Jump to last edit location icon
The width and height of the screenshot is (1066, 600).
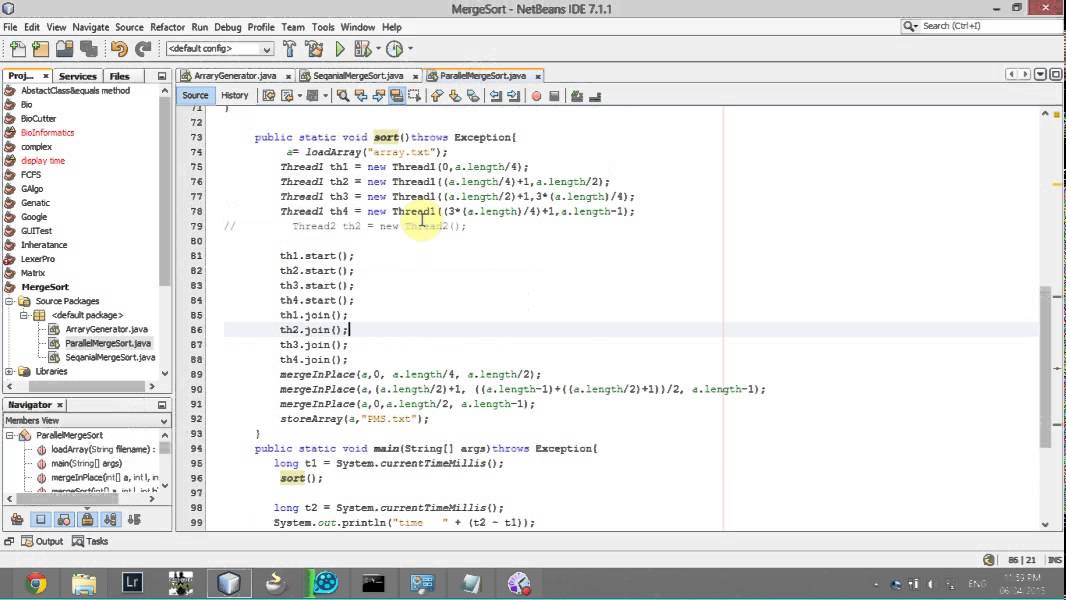[269, 96]
